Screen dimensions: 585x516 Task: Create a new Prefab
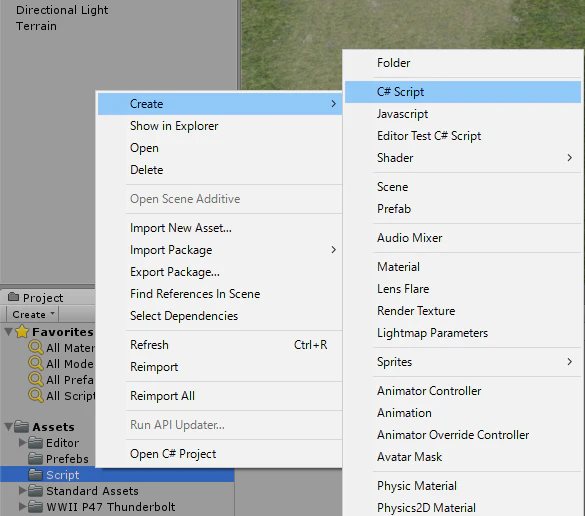(x=463, y=209)
